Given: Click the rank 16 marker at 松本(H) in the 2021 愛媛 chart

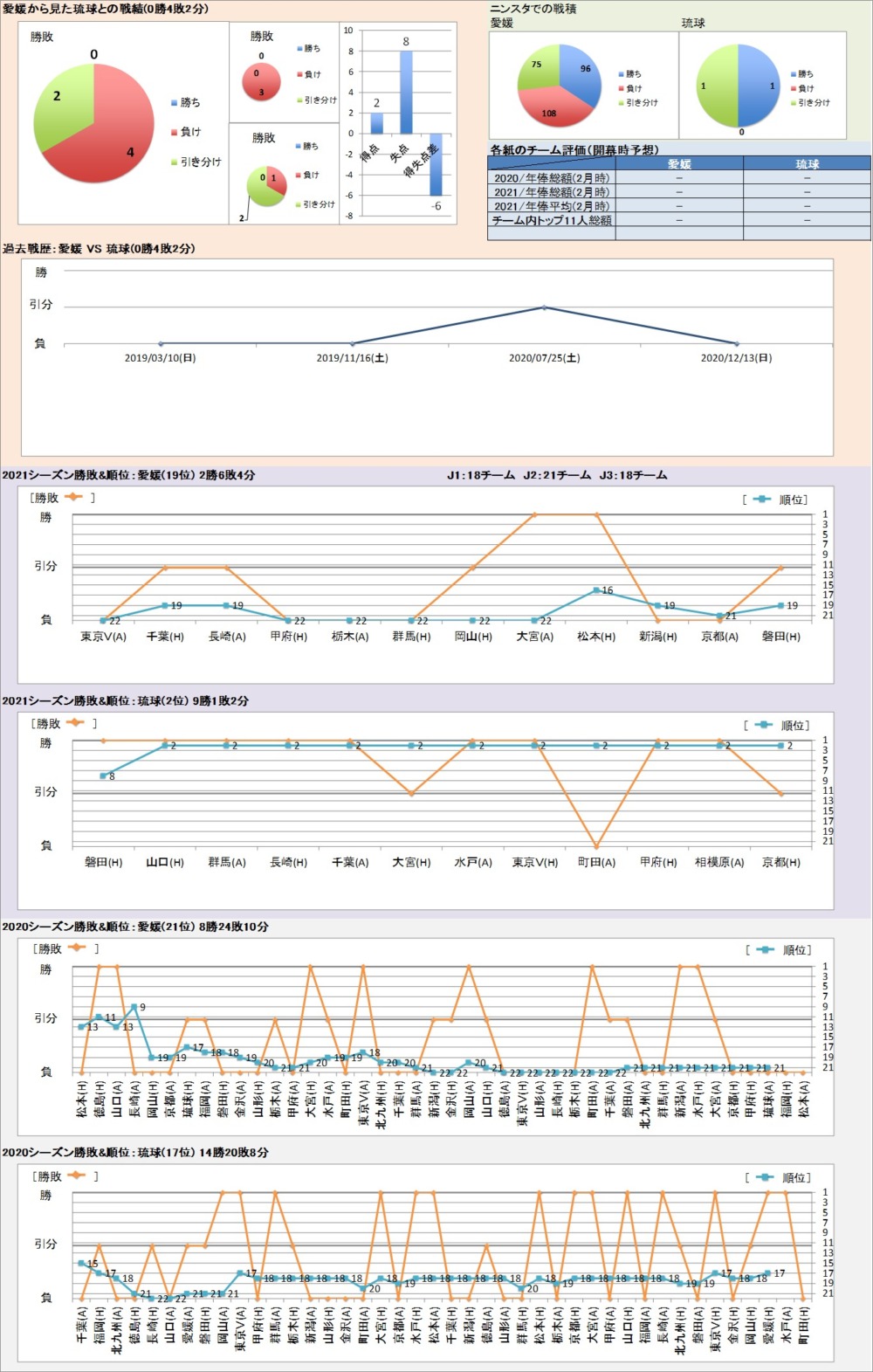Looking at the screenshot, I should coord(596,590).
